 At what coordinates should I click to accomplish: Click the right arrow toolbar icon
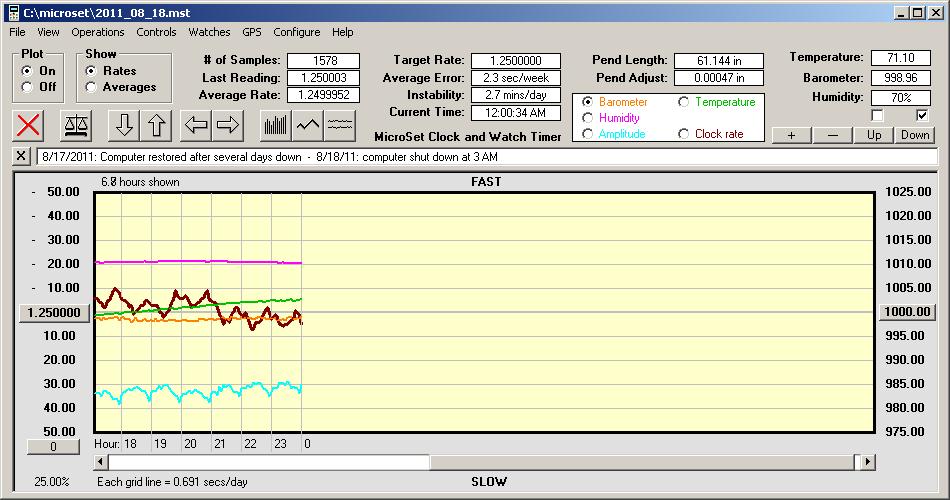(228, 125)
